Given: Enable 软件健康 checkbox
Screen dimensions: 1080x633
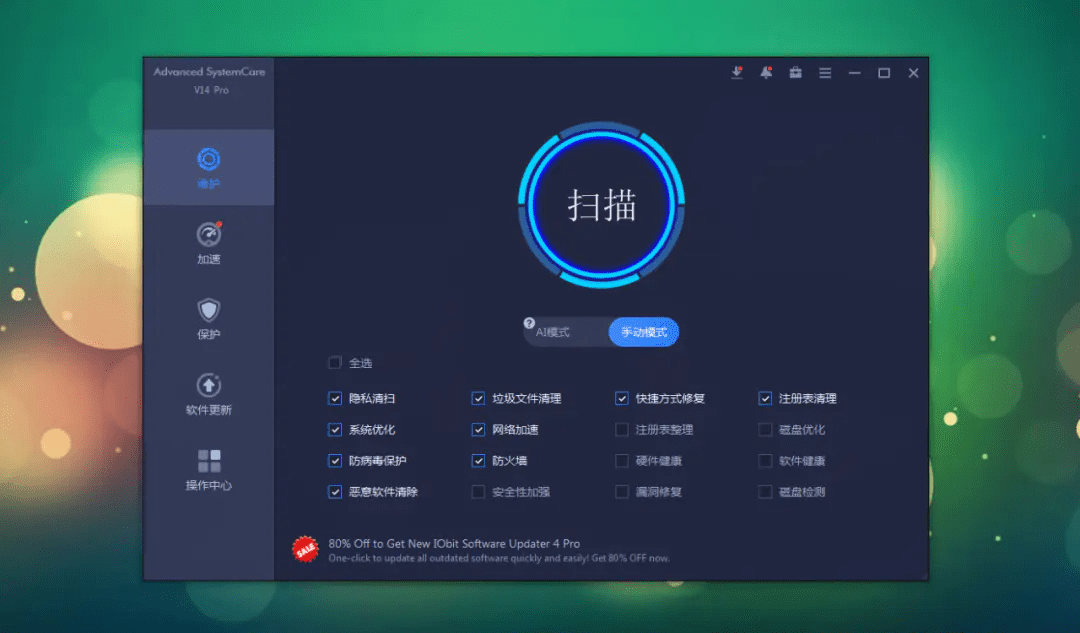Looking at the screenshot, I should [x=765, y=460].
